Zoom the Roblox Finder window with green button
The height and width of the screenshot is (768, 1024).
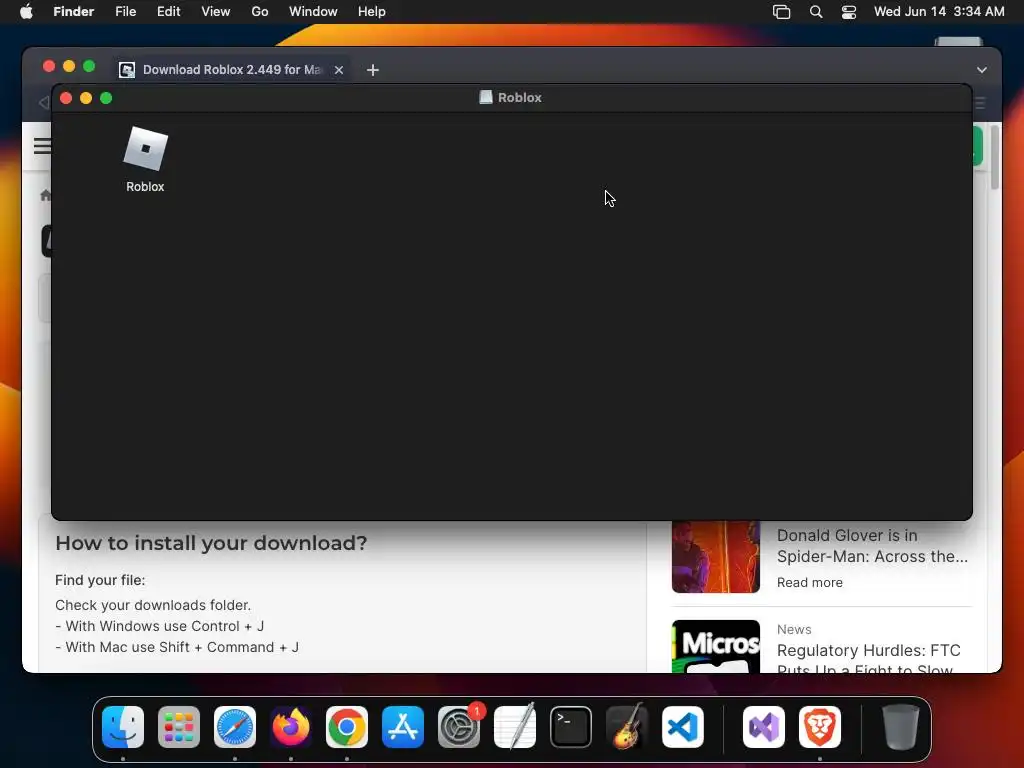click(106, 98)
